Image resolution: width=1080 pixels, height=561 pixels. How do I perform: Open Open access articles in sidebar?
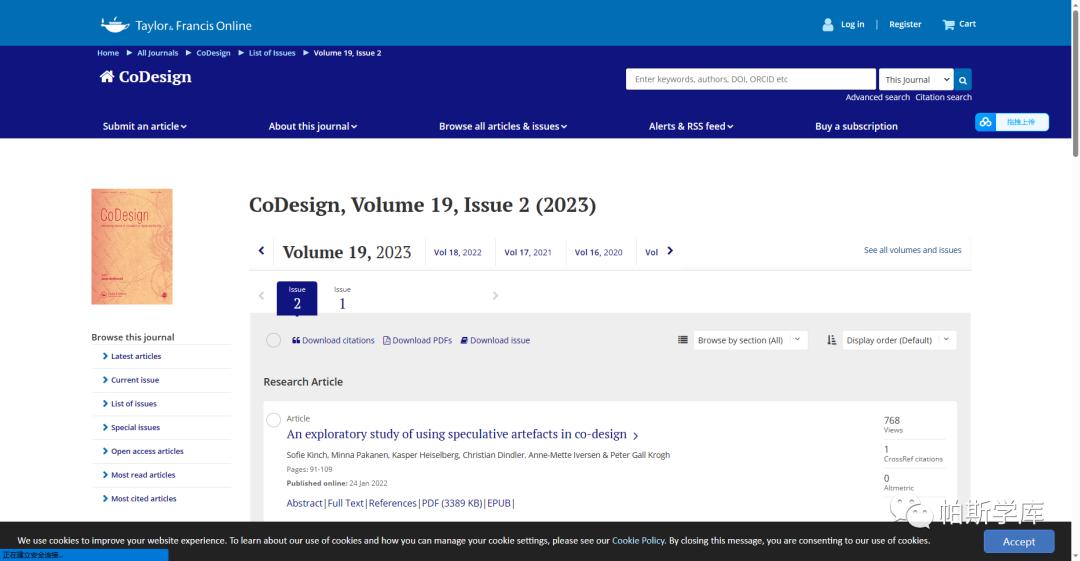click(147, 451)
